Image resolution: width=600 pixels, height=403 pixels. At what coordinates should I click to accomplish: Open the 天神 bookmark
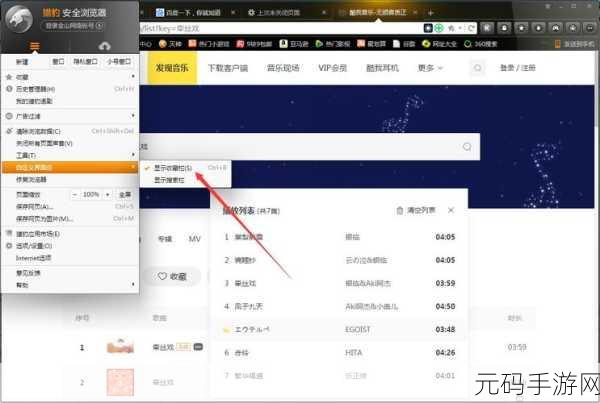pos(170,44)
